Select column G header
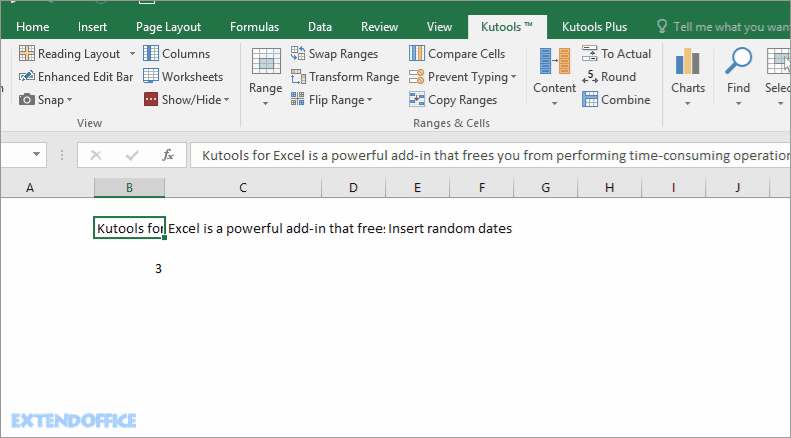791x438 pixels. pos(545,188)
